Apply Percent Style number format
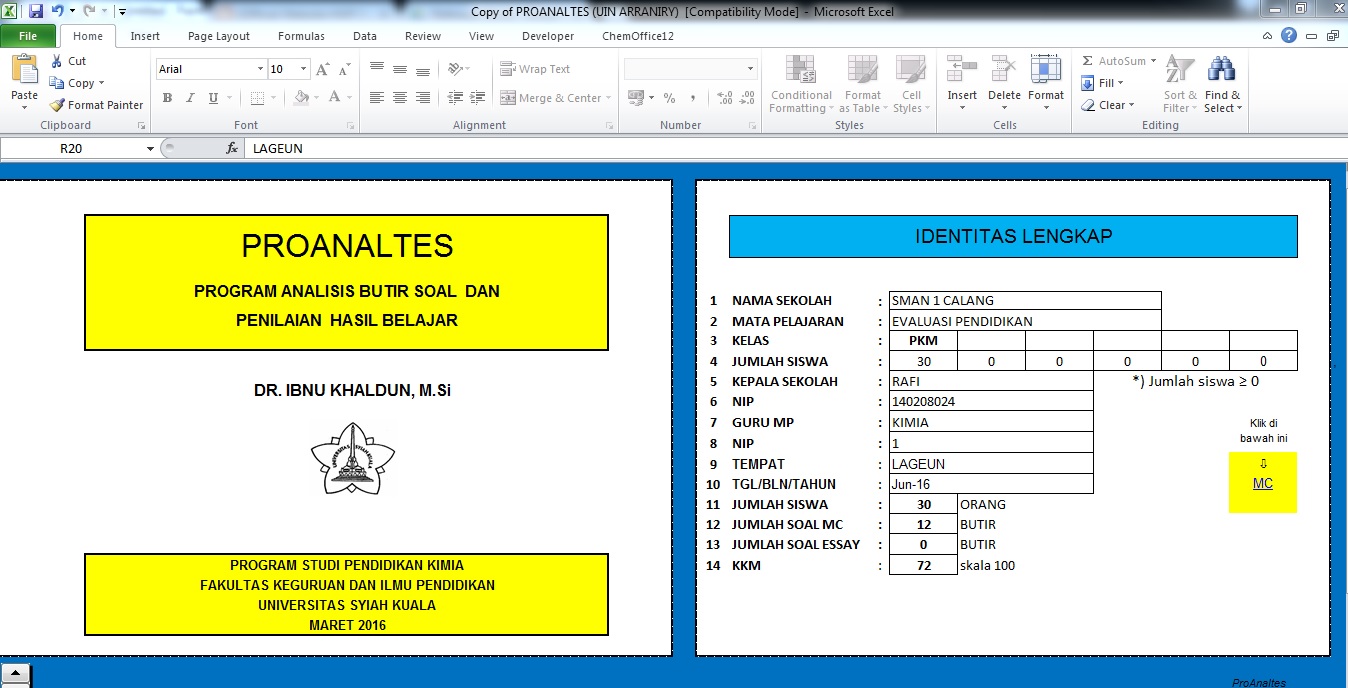This screenshot has height=688, width=1348. (x=669, y=98)
